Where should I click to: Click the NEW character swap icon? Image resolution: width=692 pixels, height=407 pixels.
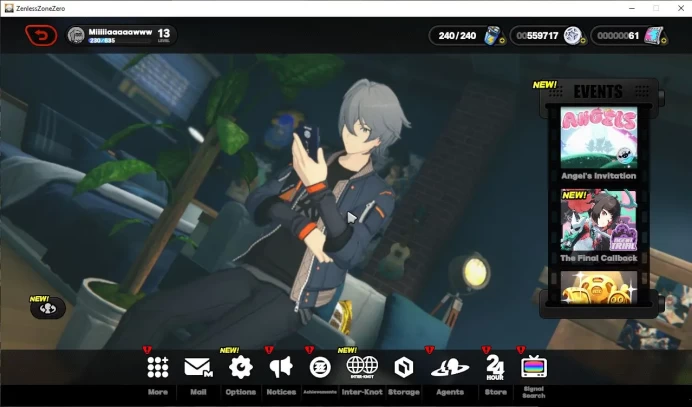pos(48,308)
